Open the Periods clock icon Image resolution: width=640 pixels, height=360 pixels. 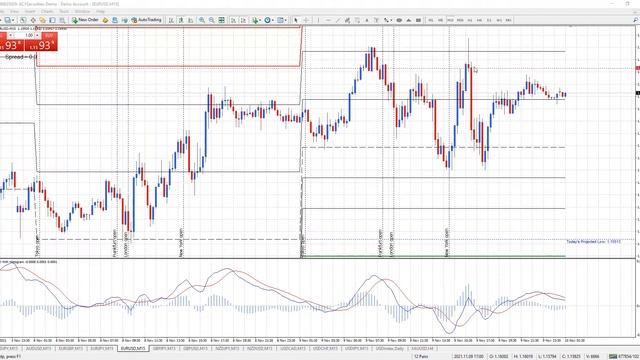click(x=267, y=20)
